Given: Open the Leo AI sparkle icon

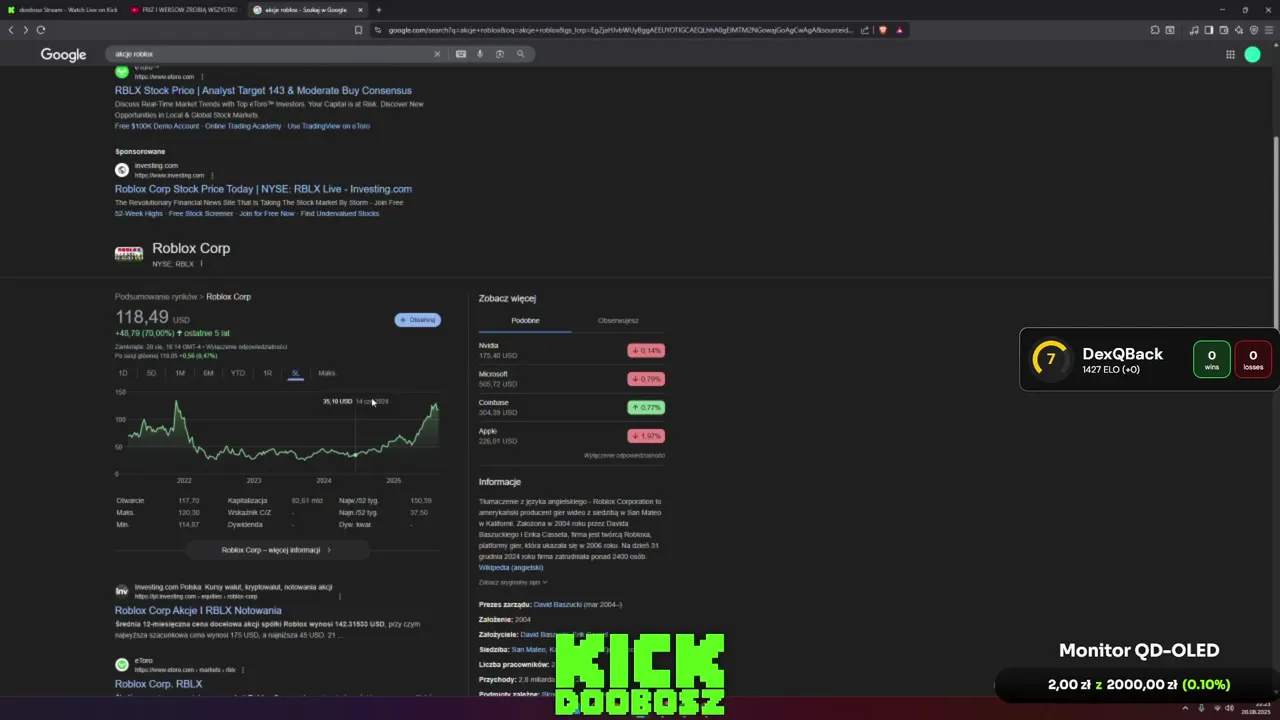Looking at the screenshot, I should pyautogui.click(x=1239, y=30).
